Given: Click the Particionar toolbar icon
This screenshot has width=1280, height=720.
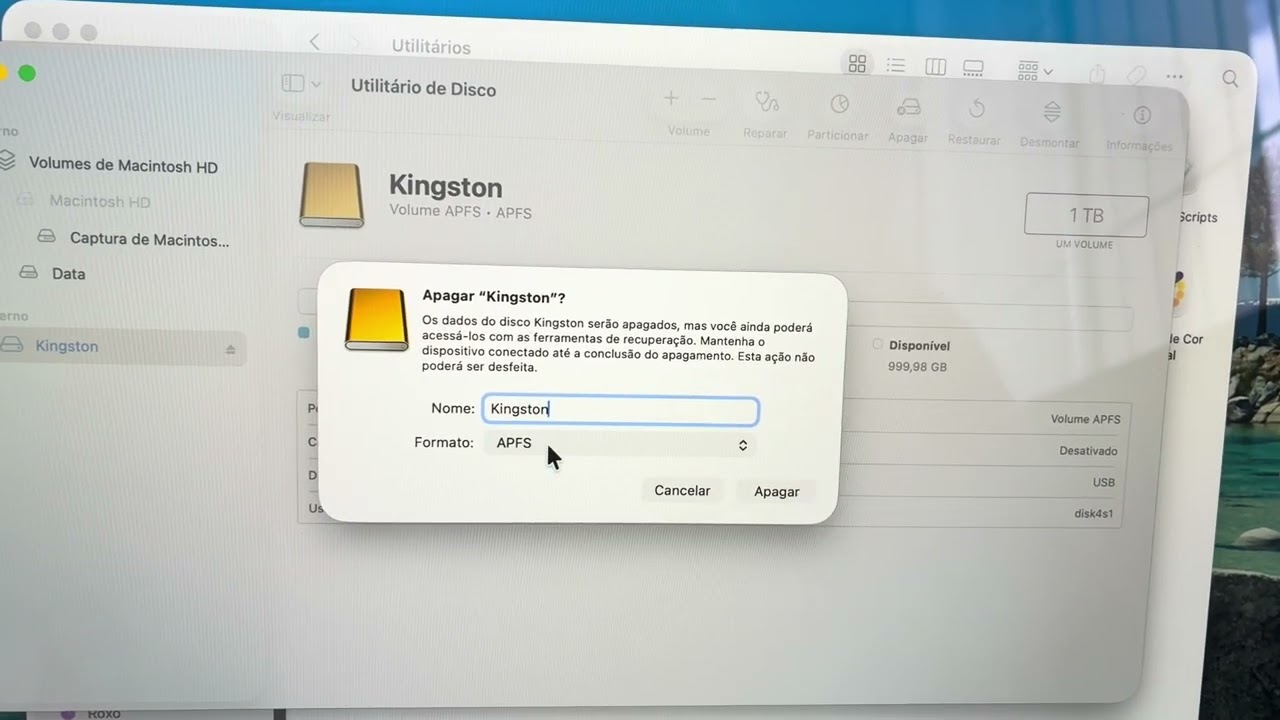Looking at the screenshot, I should [x=839, y=104].
